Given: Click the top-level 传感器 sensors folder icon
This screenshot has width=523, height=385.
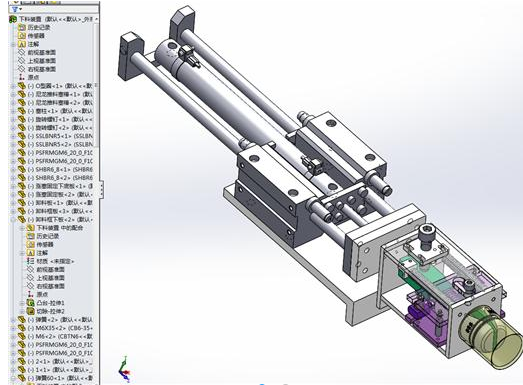Looking at the screenshot, I should coord(22,36).
